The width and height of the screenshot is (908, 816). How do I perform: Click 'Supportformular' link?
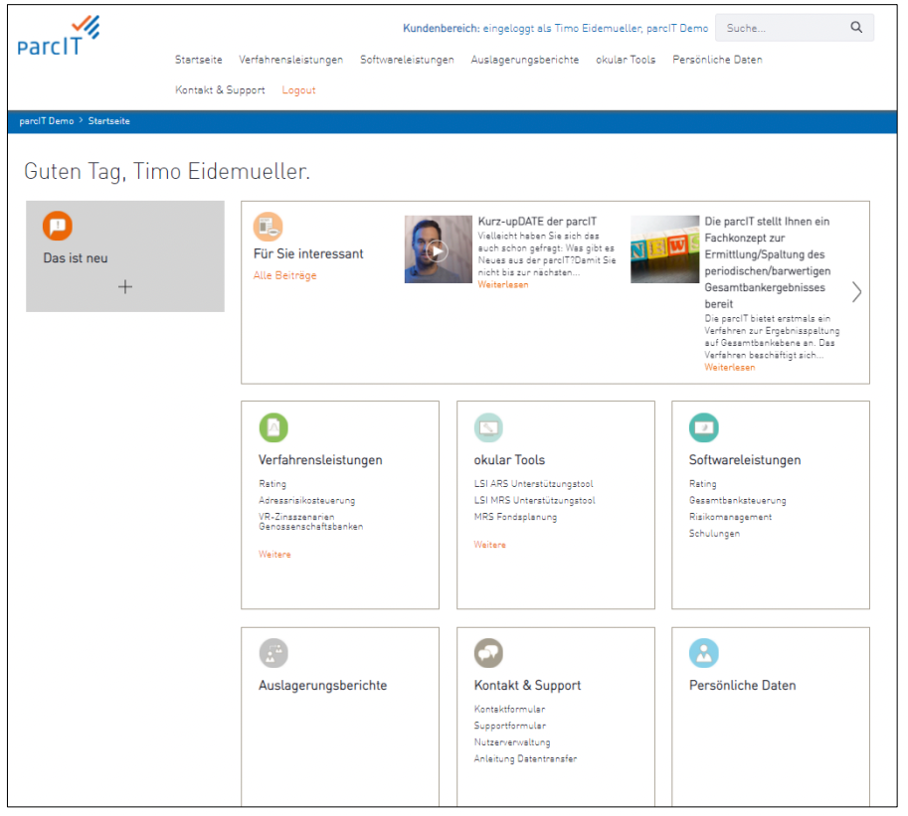(510, 725)
